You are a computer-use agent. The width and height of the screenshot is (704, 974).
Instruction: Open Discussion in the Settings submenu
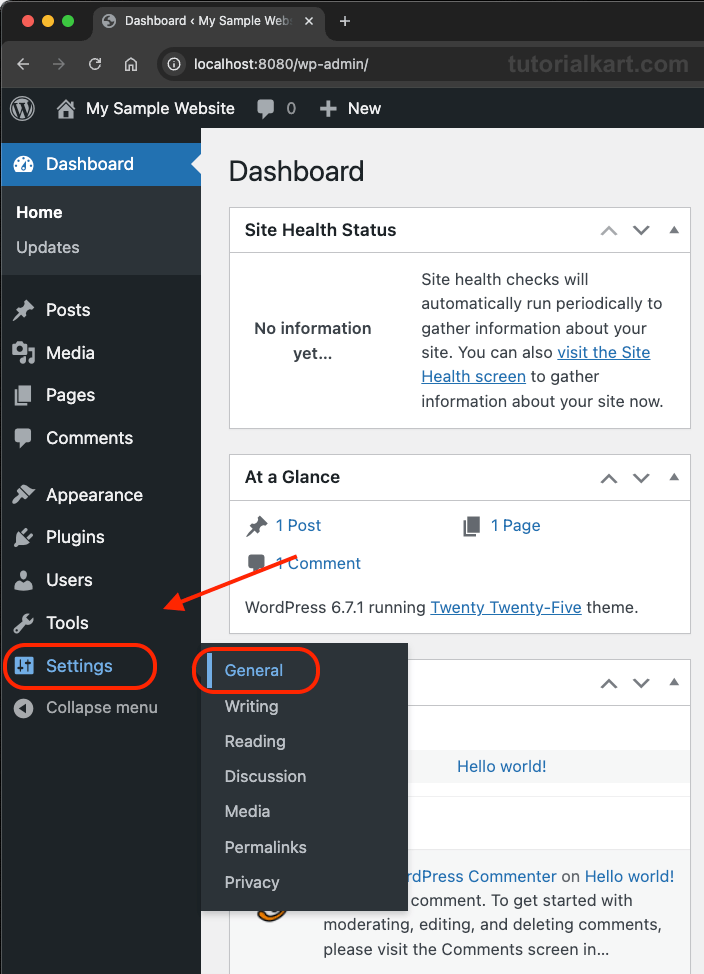(265, 776)
